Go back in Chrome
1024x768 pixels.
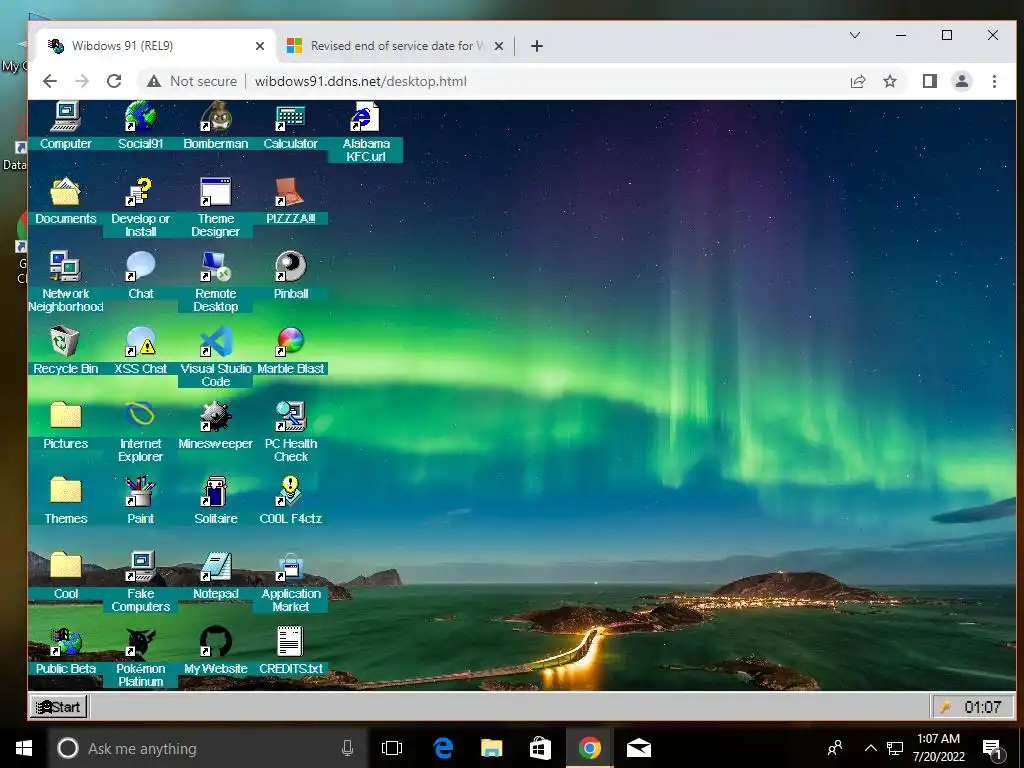(x=50, y=81)
